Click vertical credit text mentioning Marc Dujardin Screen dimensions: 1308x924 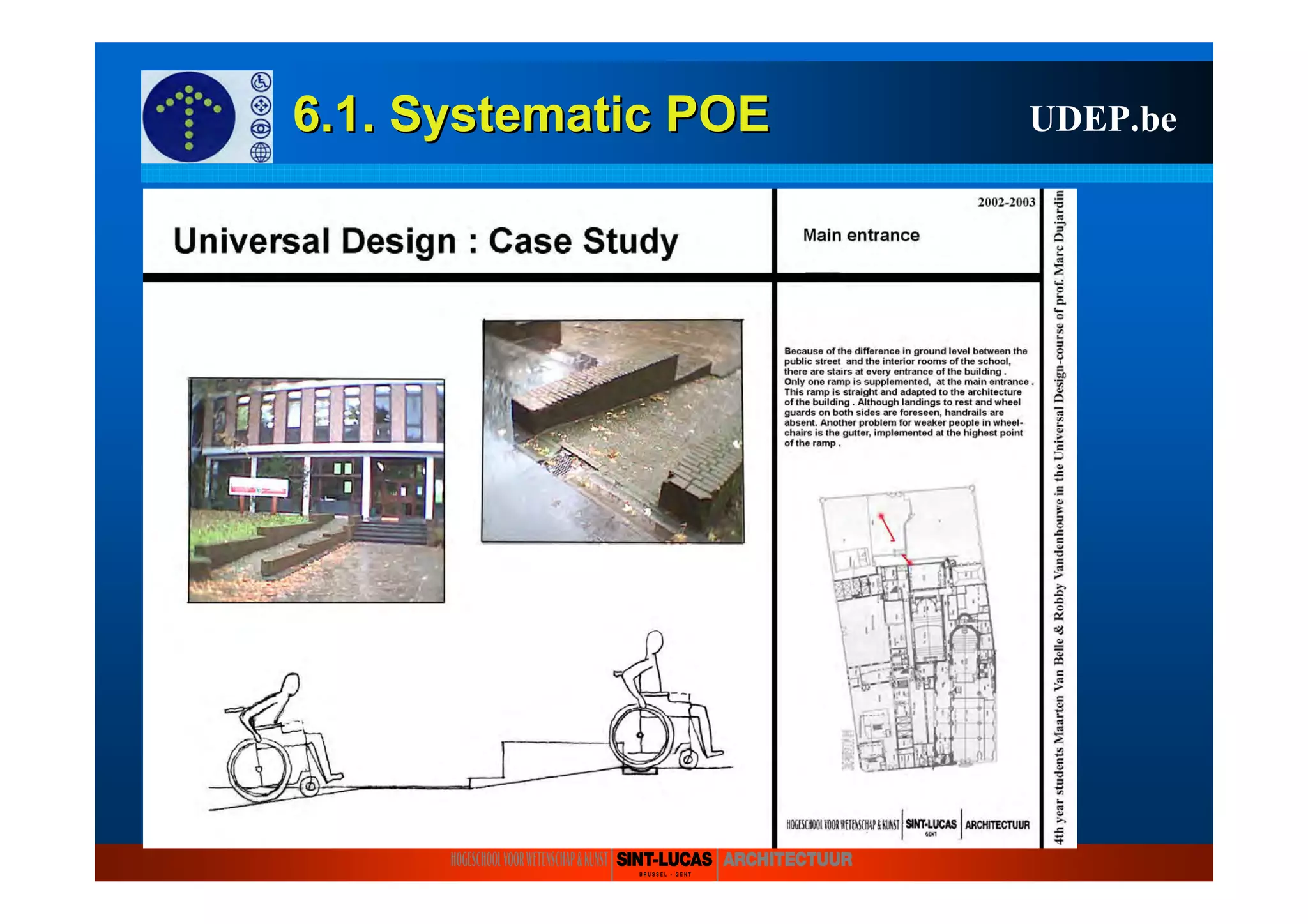click(1059, 518)
